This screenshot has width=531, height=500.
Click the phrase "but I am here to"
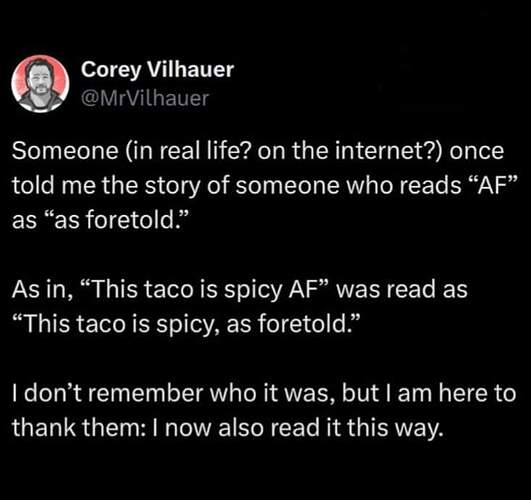429,394
